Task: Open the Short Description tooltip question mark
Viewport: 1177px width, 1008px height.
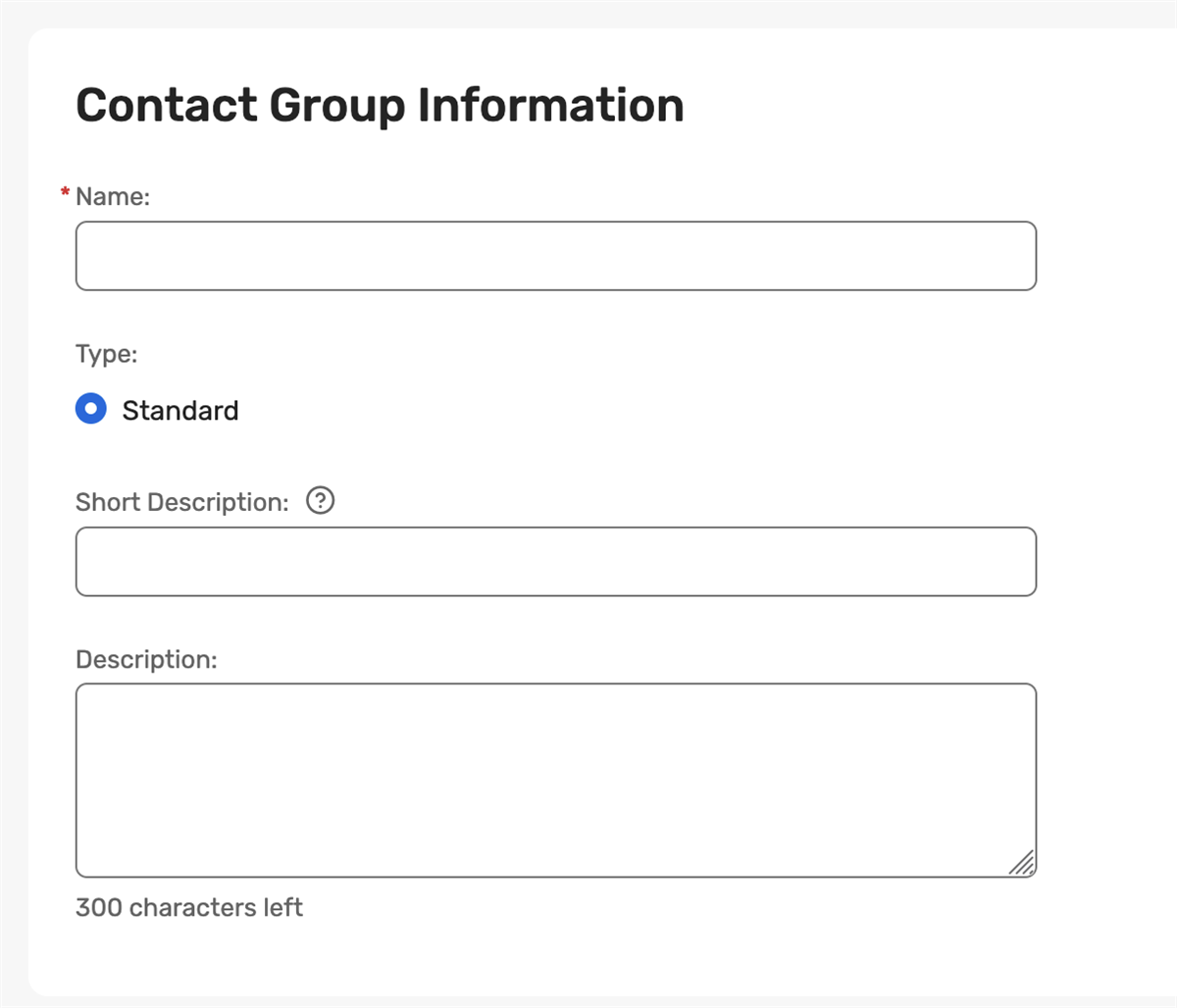Action: click(320, 501)
